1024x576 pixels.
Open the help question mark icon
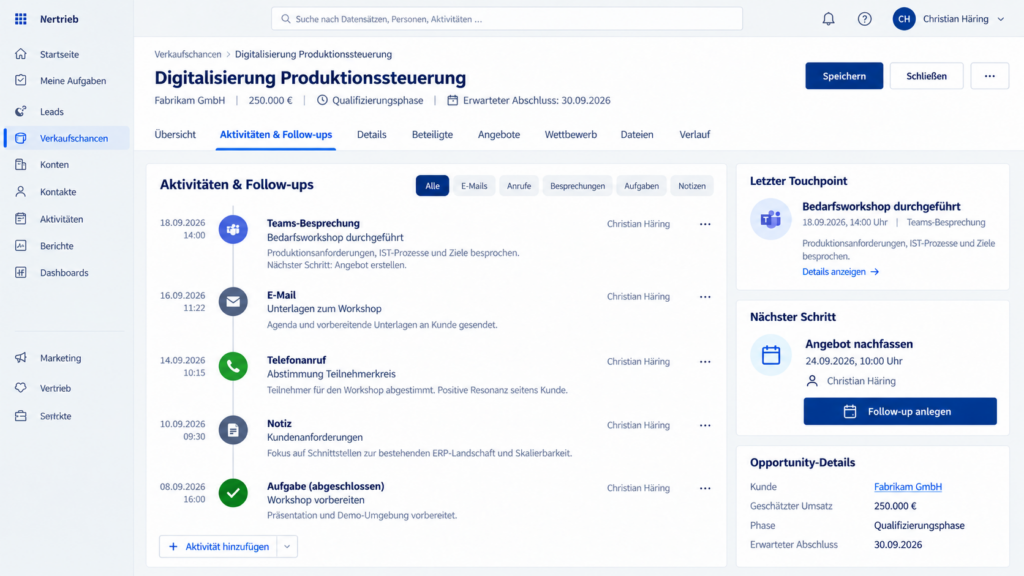pyautogui.click(x=865, y=19)
